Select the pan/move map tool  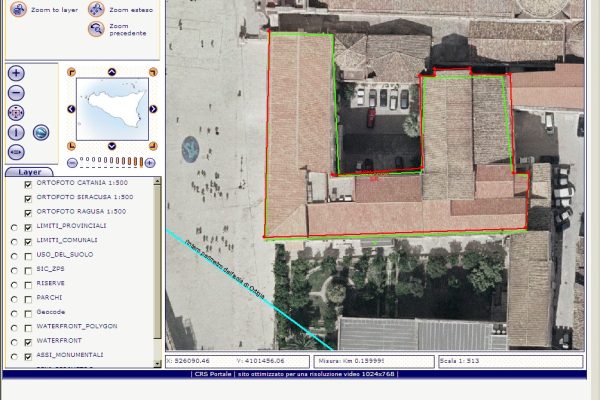[16, 112]
